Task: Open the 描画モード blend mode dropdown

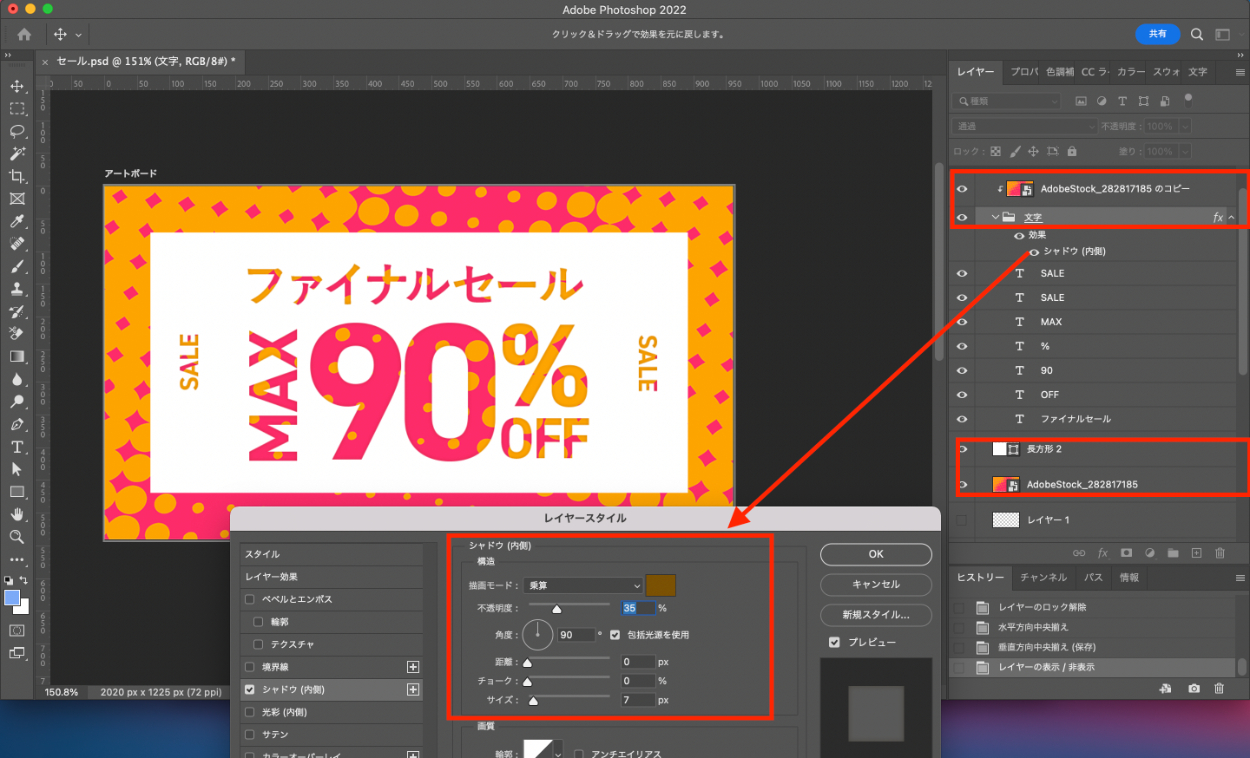Action: 583,586
